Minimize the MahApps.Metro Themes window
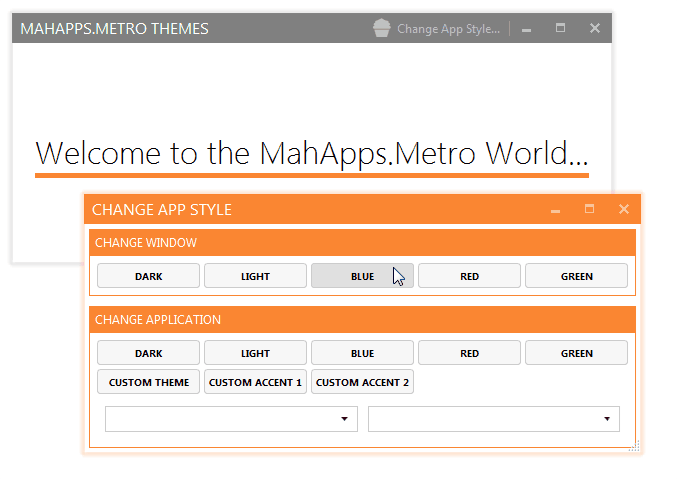The width and height of the screenshot is (677, 479). click(x=527, y=29)
